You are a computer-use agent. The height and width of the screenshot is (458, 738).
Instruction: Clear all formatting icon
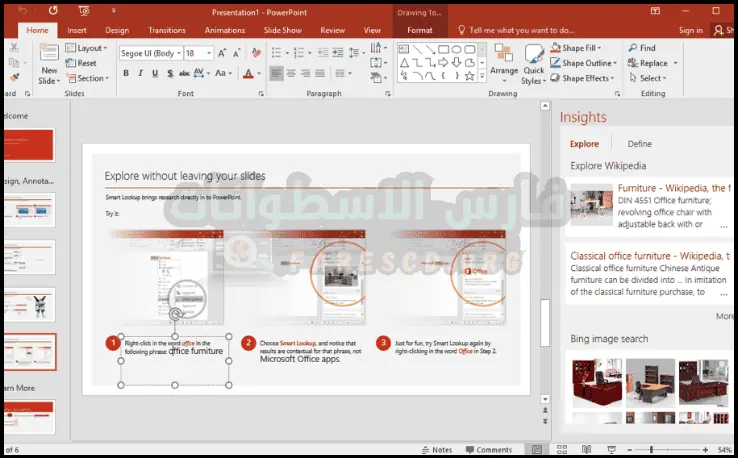pos(257,53)
